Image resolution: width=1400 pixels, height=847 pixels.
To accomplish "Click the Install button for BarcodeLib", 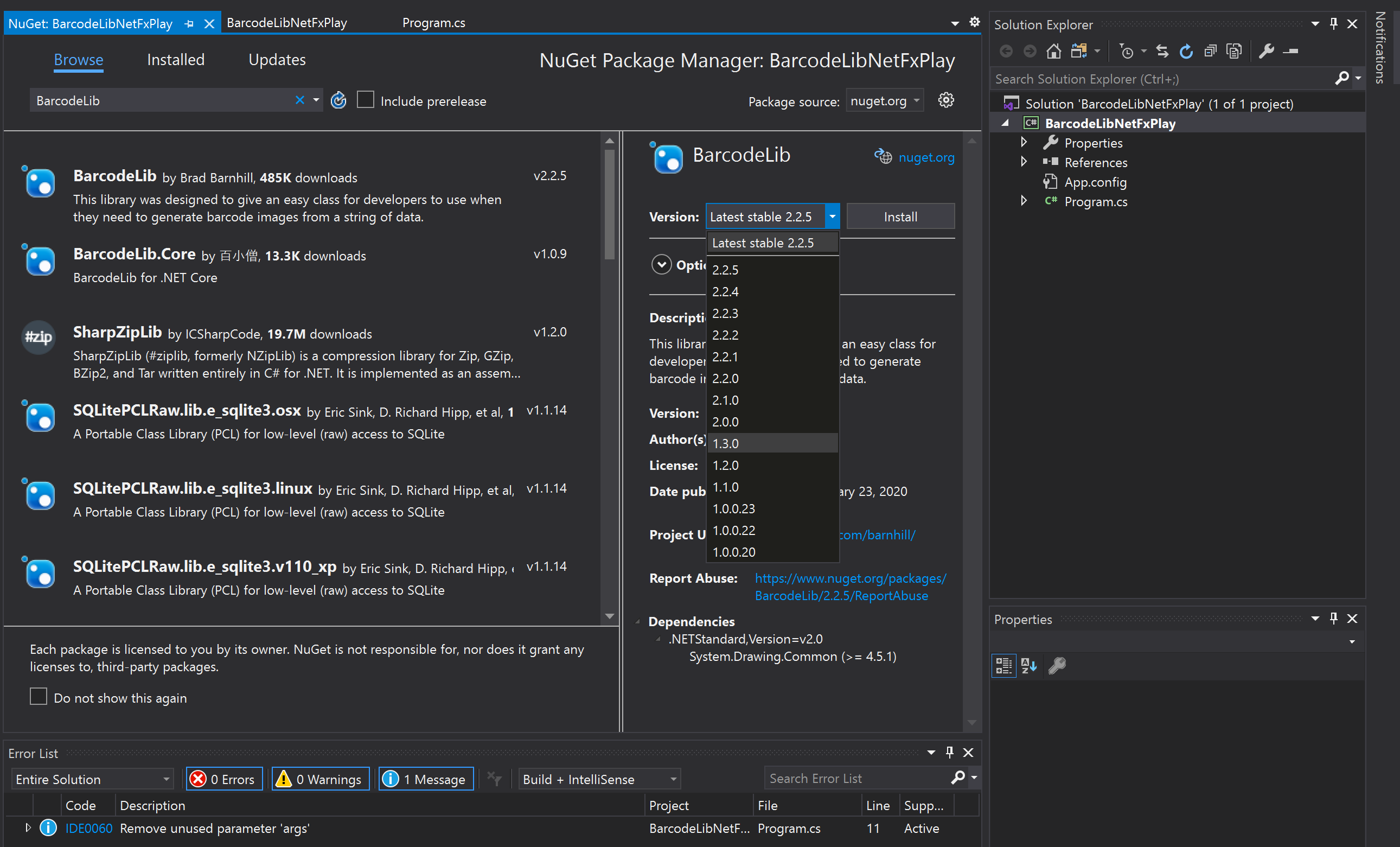I will pyautogui.click(x=900, y=216).
